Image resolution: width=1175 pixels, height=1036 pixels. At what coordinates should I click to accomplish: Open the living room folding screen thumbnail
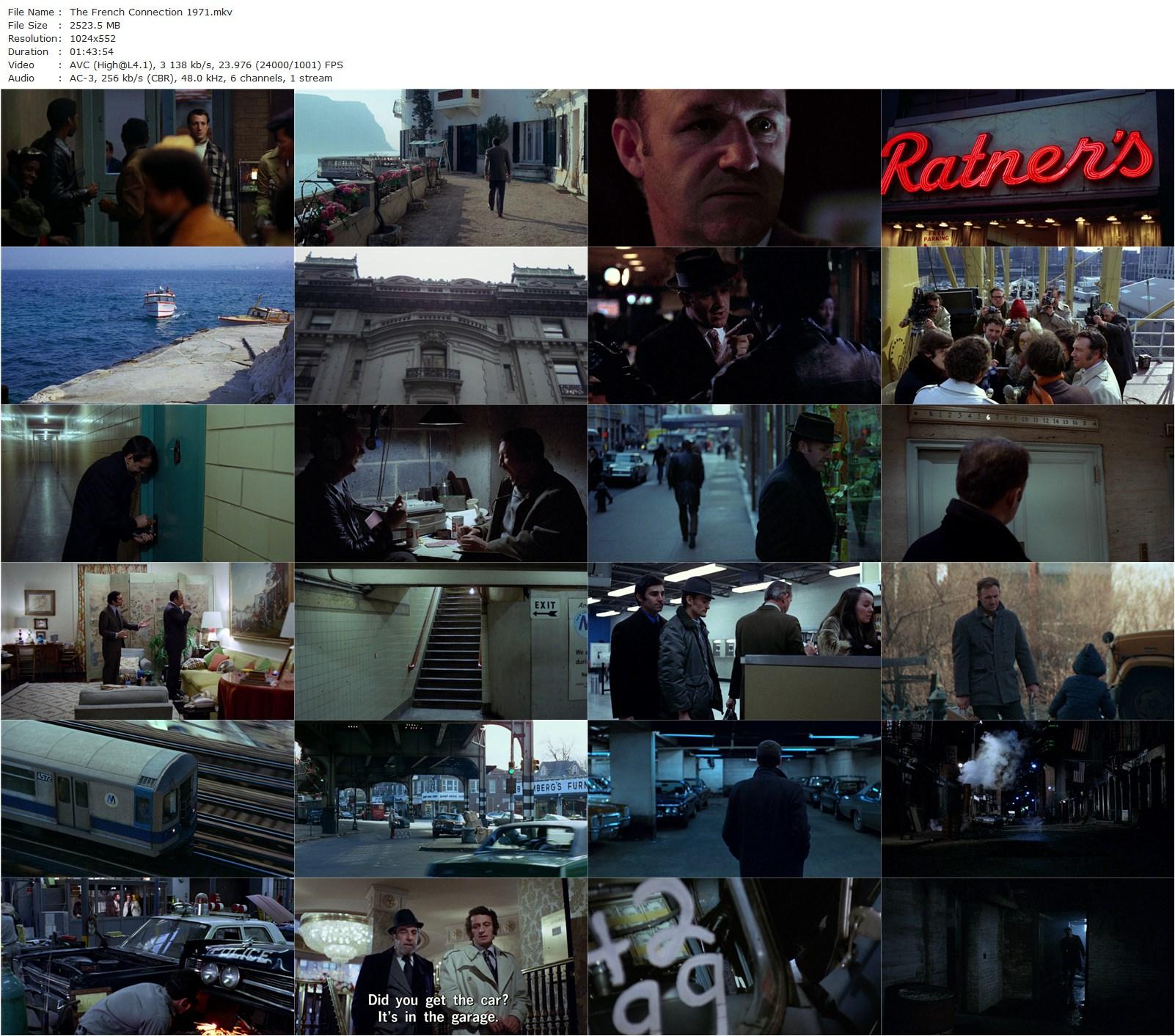pyautogui.click(x=147, y=641)
